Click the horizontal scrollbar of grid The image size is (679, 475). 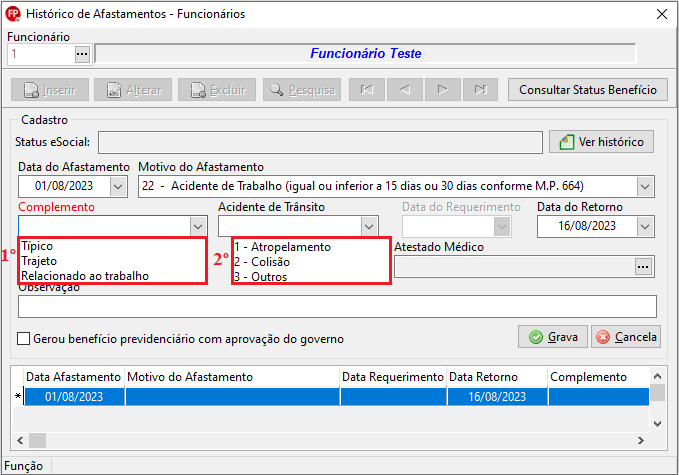click(x=330, y=440)
